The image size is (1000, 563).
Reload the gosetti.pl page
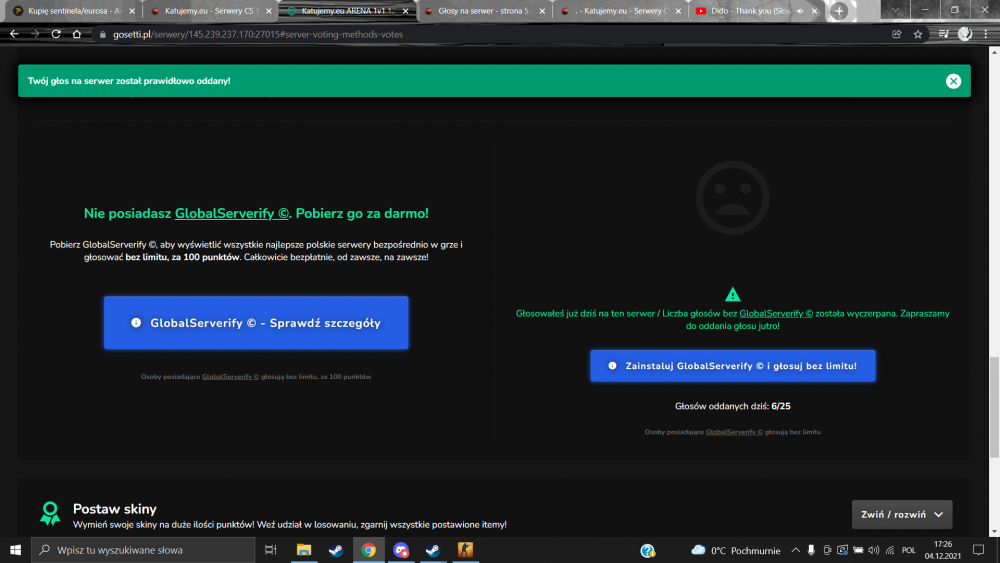pos(56,34)
